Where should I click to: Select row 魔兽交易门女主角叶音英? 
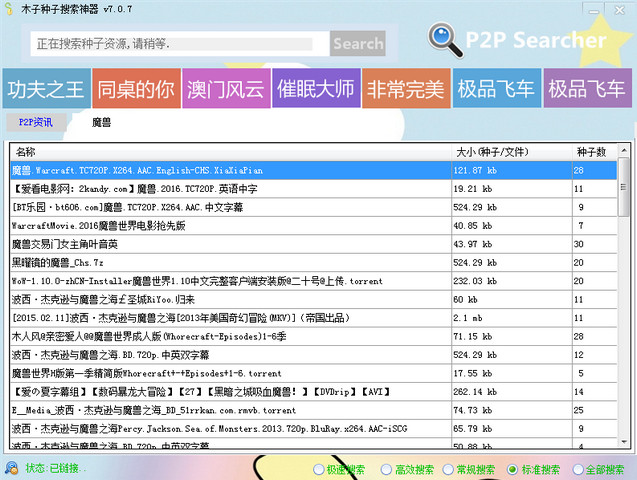[x=313, y=244]
